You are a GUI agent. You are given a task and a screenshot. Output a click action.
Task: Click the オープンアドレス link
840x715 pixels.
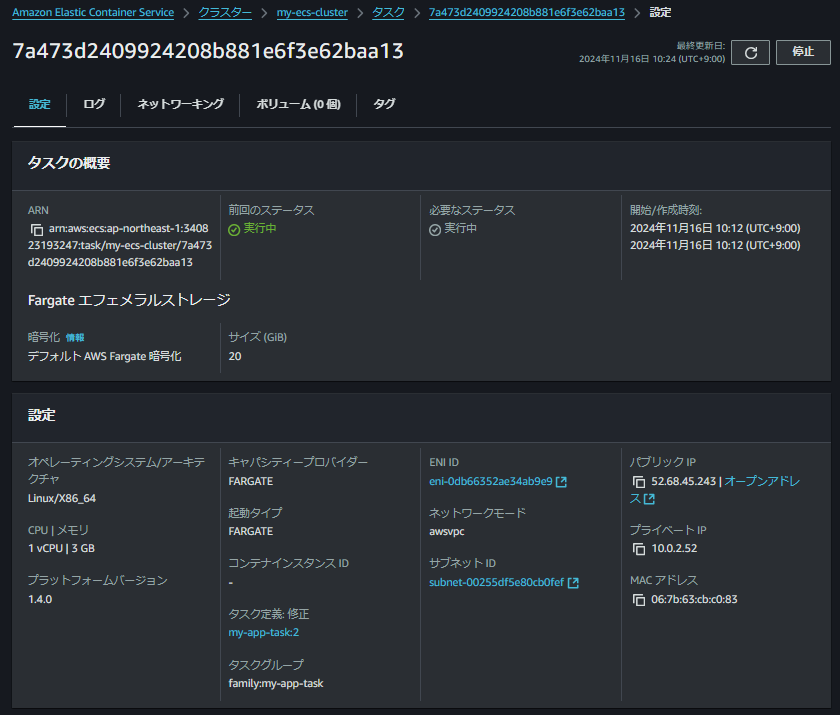(x=762, y=481)
